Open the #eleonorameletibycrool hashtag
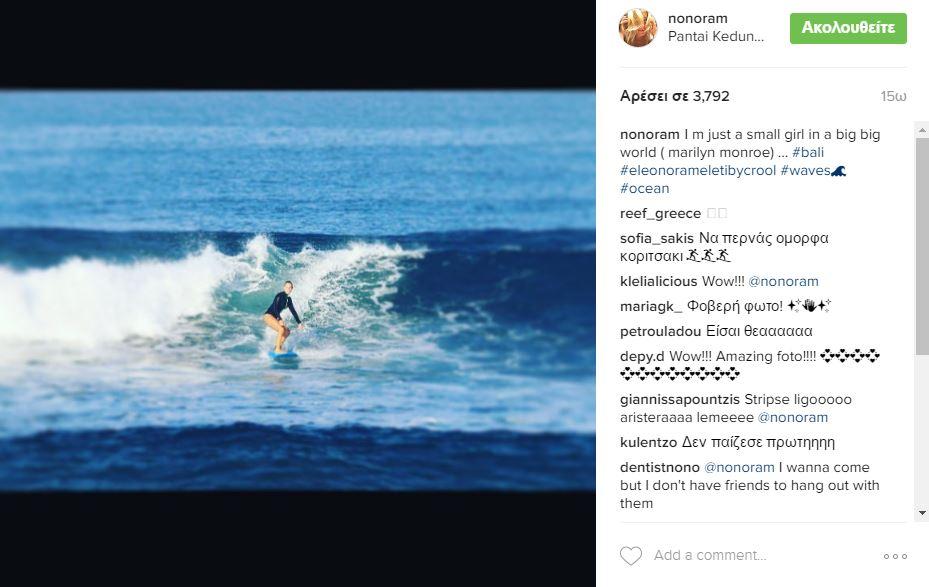The image size is (929, 587). tap(698, 170)
